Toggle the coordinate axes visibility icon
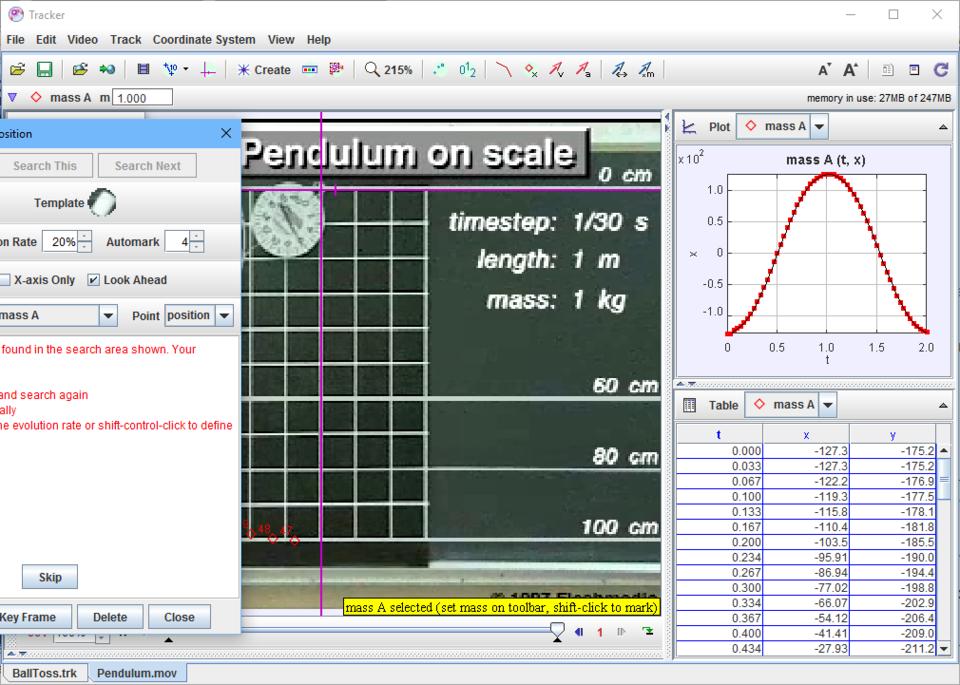The image size is (960, 685). [x=209, y=70]
